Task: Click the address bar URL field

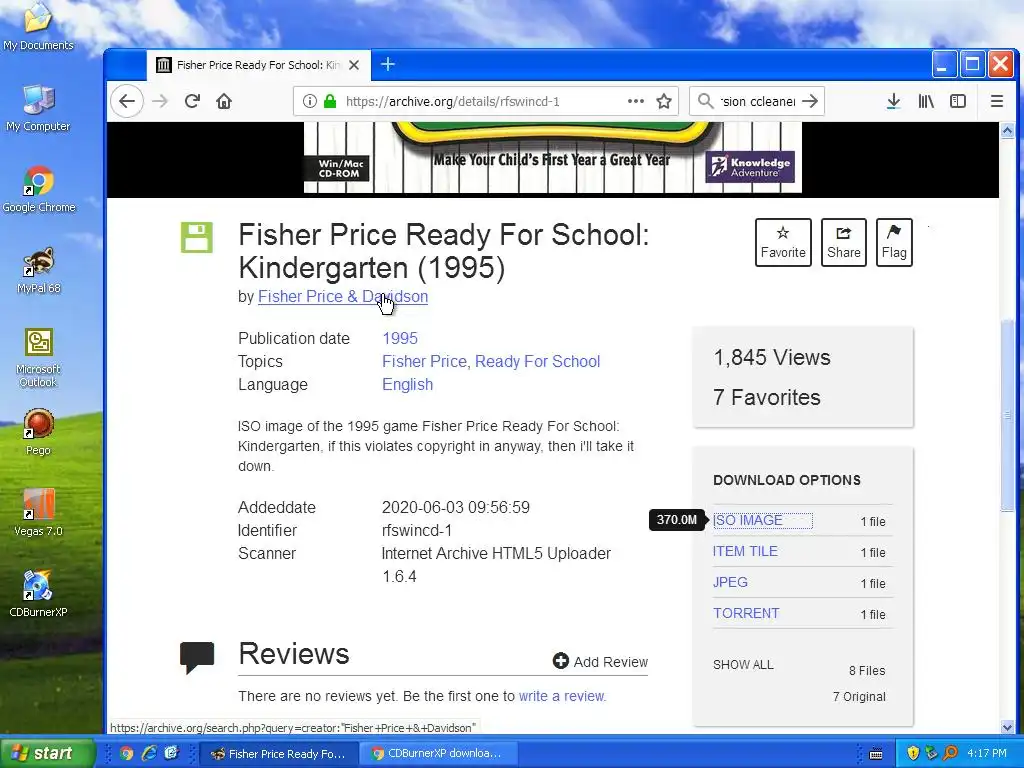Action: click(x=486, y=101)
